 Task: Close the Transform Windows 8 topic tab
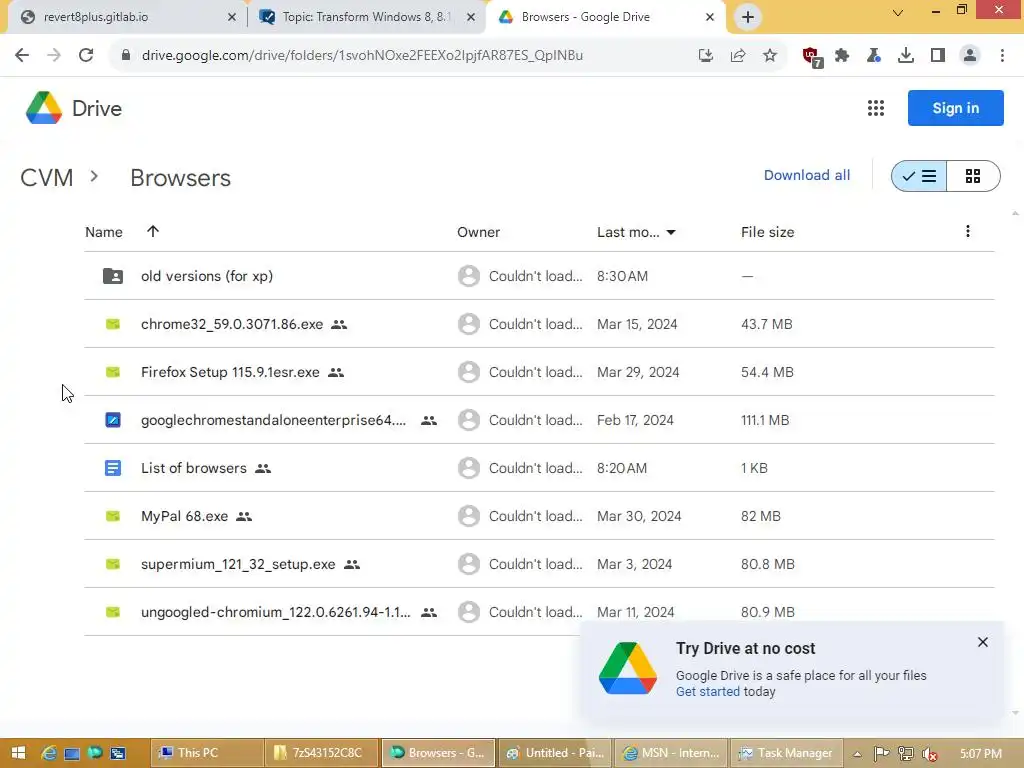471,17
